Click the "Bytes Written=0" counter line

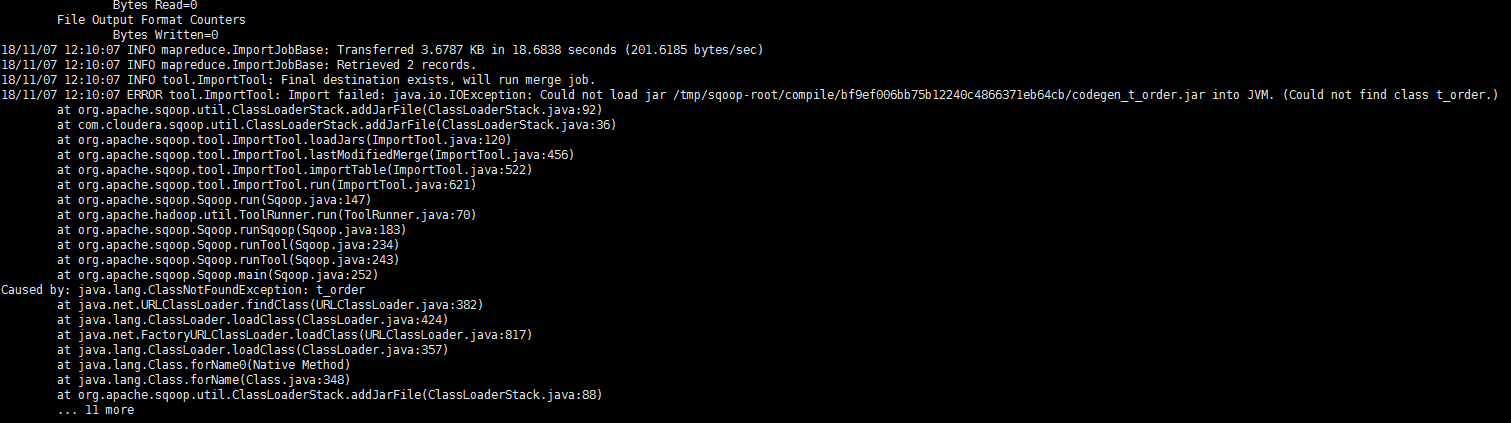(165, 35)
